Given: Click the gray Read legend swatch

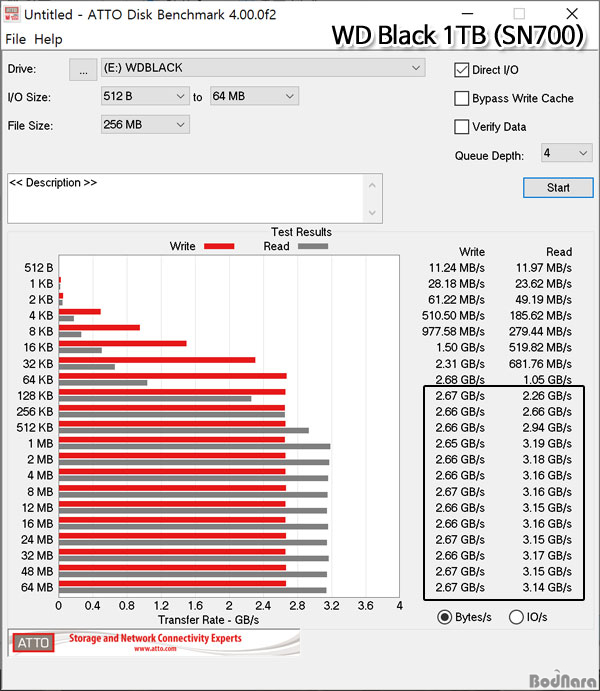Looking at the screenshot, I should point(313,246).
